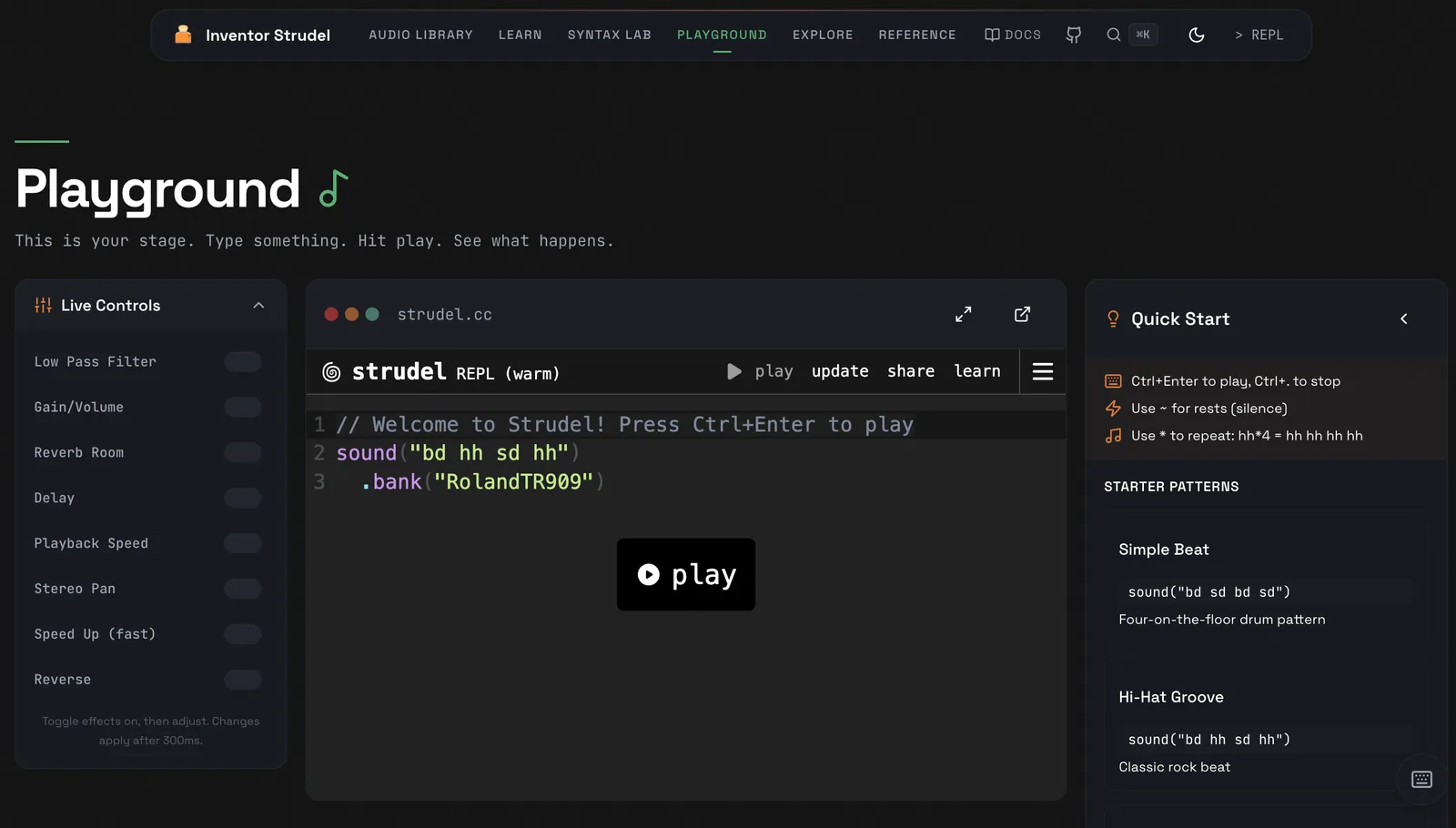Image resolution: width=1456 pixels, height=828 pixels.
Task: Switch on the Delay effect toggle
Action: tap(243, 499)
